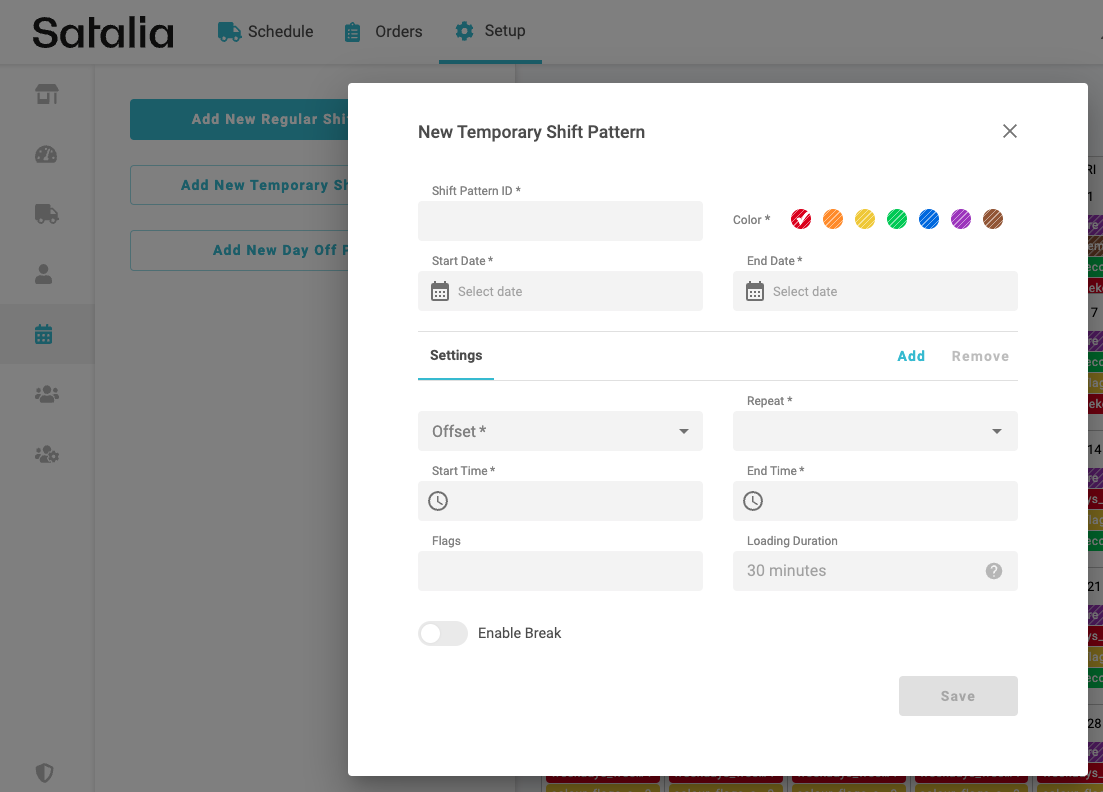Expand the Offset dropdown
Screen dimensions: 1103x792
pyautogui.click(x=560, y=431)
